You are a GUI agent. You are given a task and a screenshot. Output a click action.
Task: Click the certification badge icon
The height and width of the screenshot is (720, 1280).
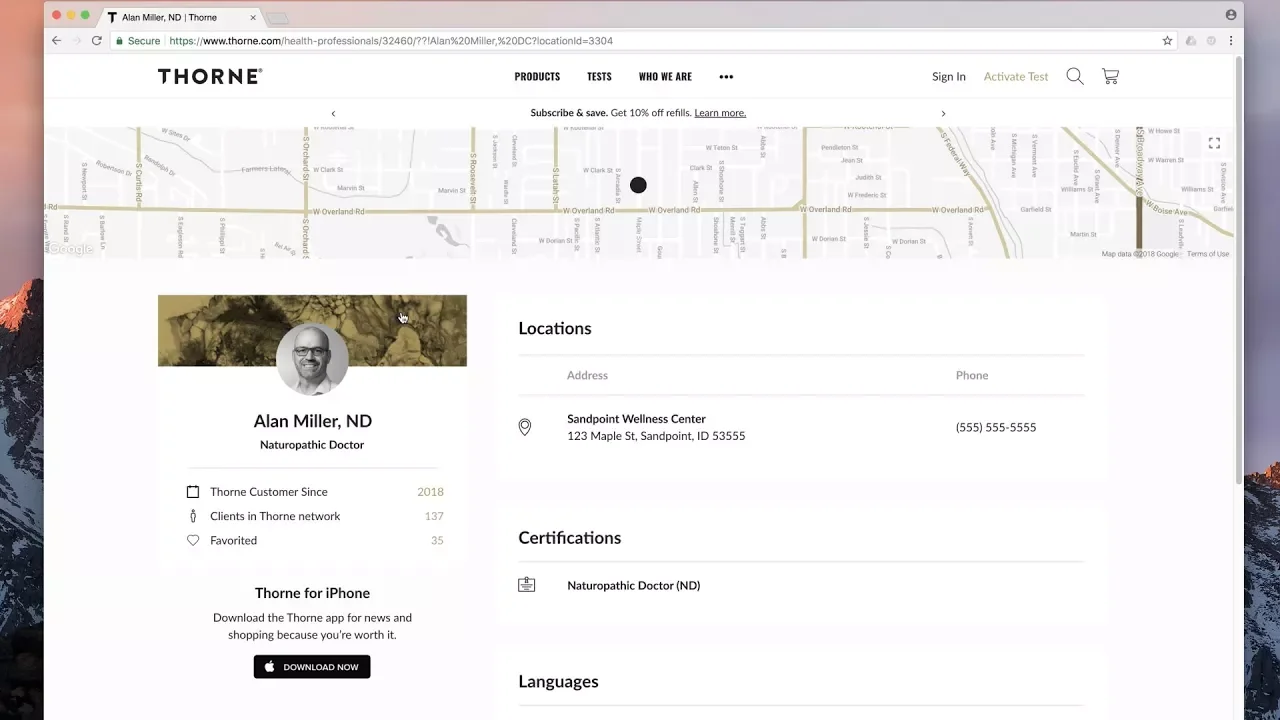click(x=527, y=585)
